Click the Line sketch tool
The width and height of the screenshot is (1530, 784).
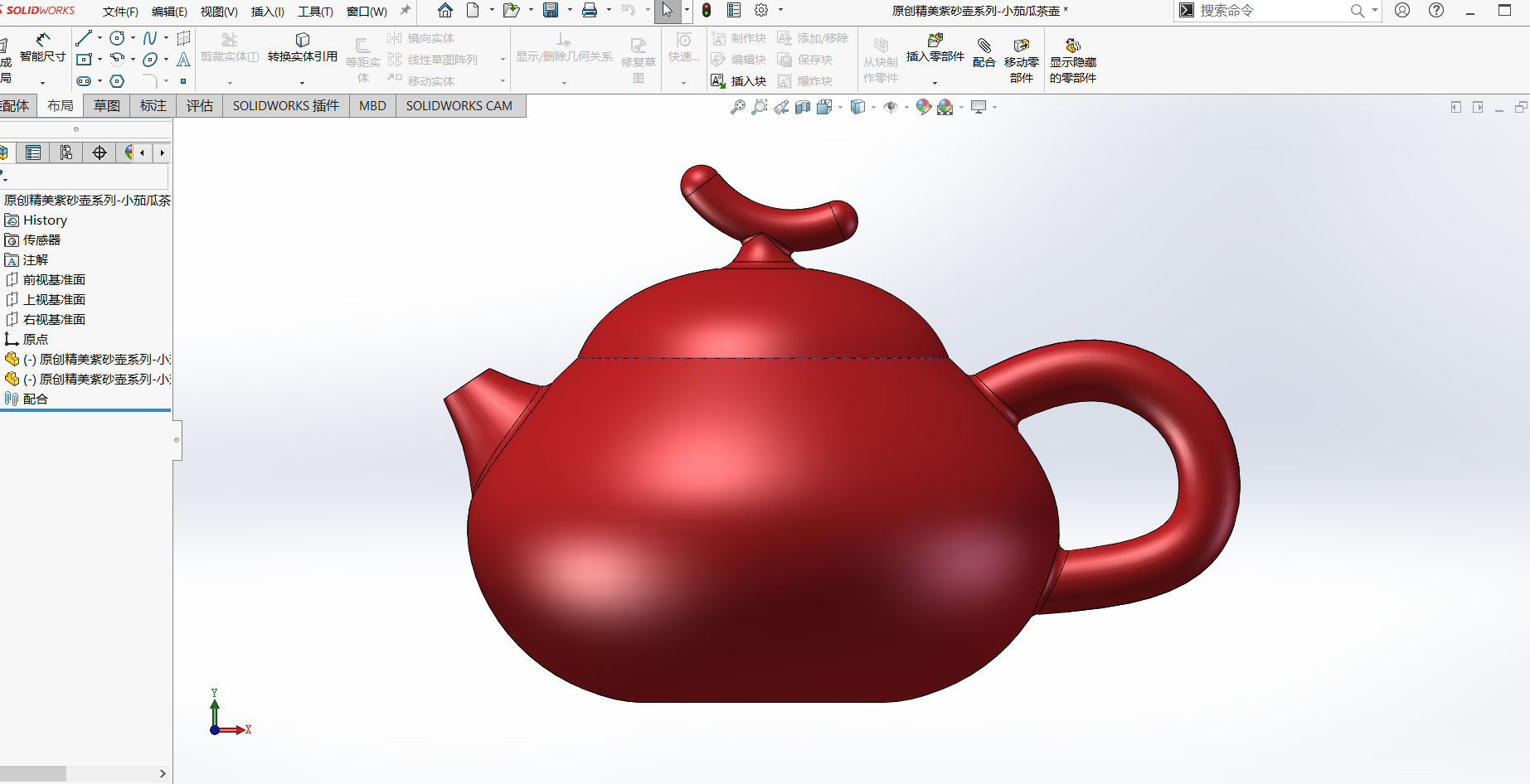point(84,38)
